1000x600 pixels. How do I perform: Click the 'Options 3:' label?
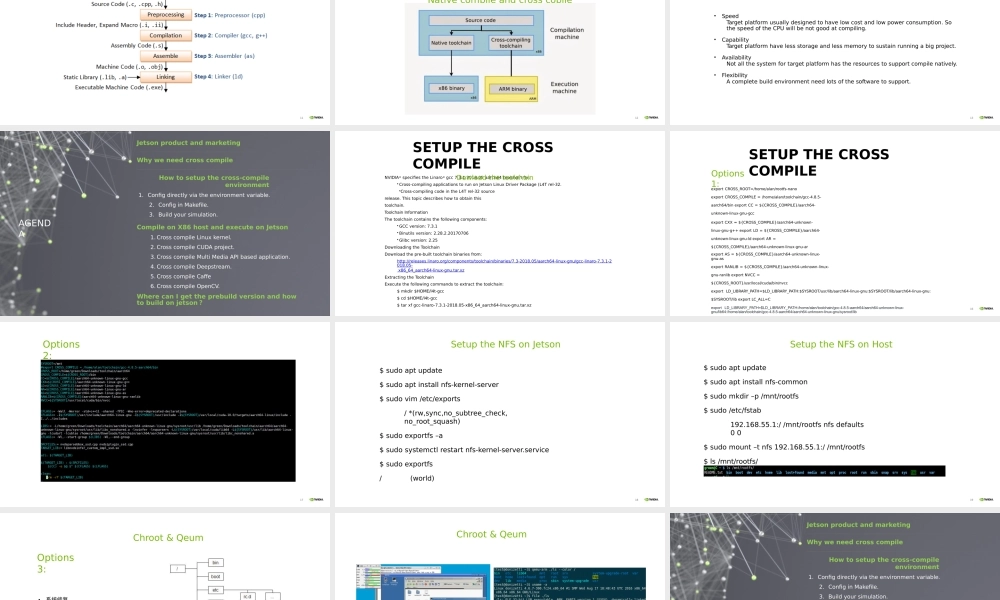coord(55,563)
